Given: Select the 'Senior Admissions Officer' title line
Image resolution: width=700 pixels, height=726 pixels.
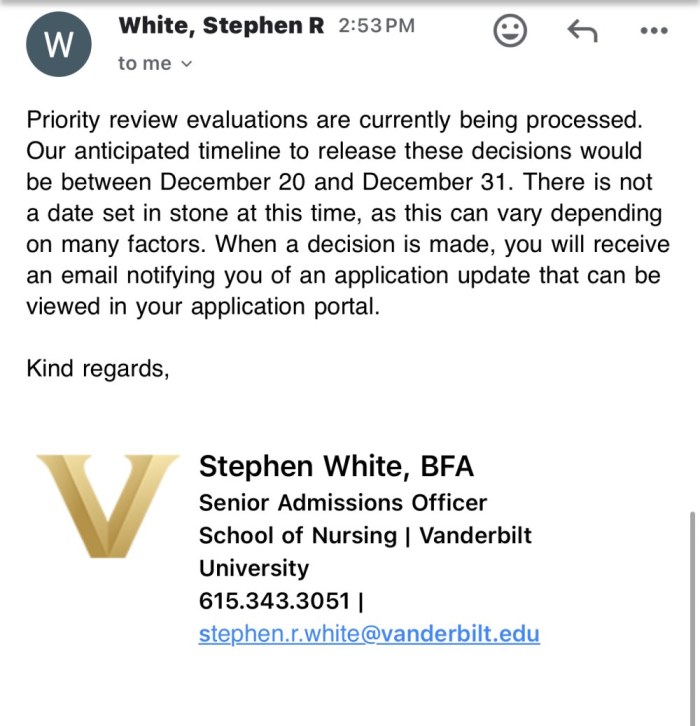Looking at the screenshot, I should tap(343, 502).
